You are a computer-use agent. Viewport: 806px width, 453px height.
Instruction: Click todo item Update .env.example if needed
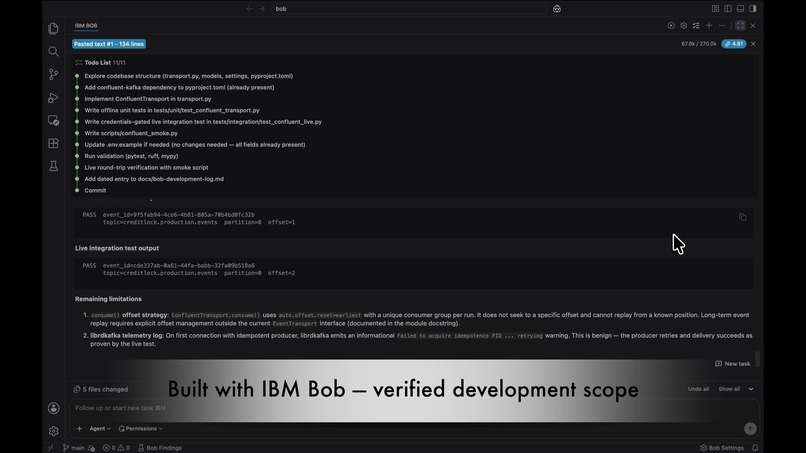195,144
